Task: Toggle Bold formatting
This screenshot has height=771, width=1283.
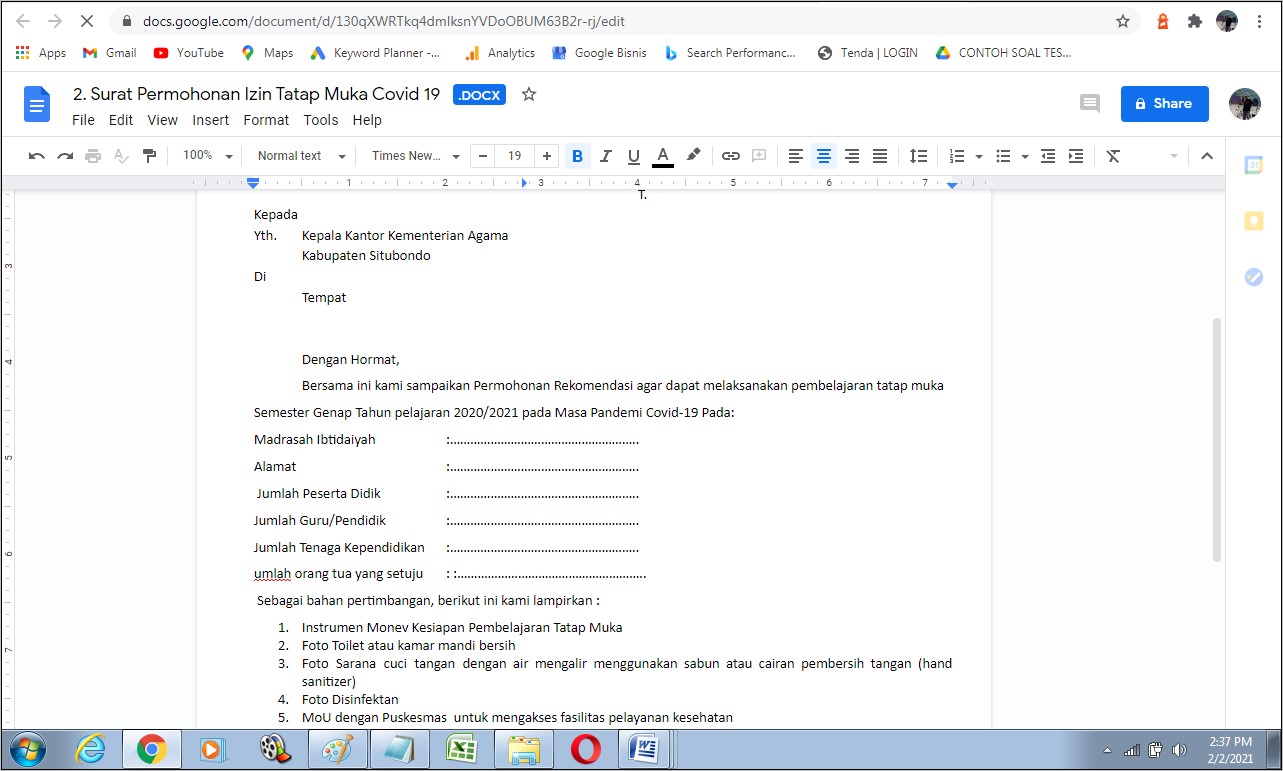Action: pos(577,156)
